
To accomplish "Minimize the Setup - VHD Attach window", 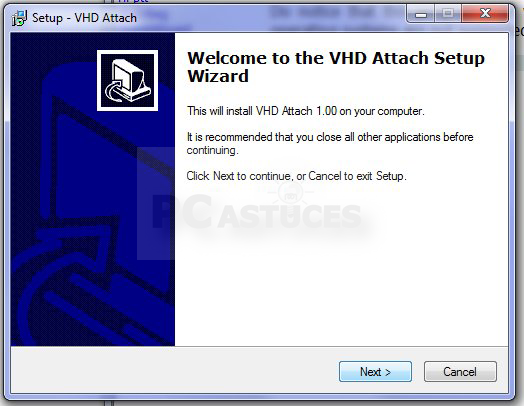I will (x=420, y=13).
